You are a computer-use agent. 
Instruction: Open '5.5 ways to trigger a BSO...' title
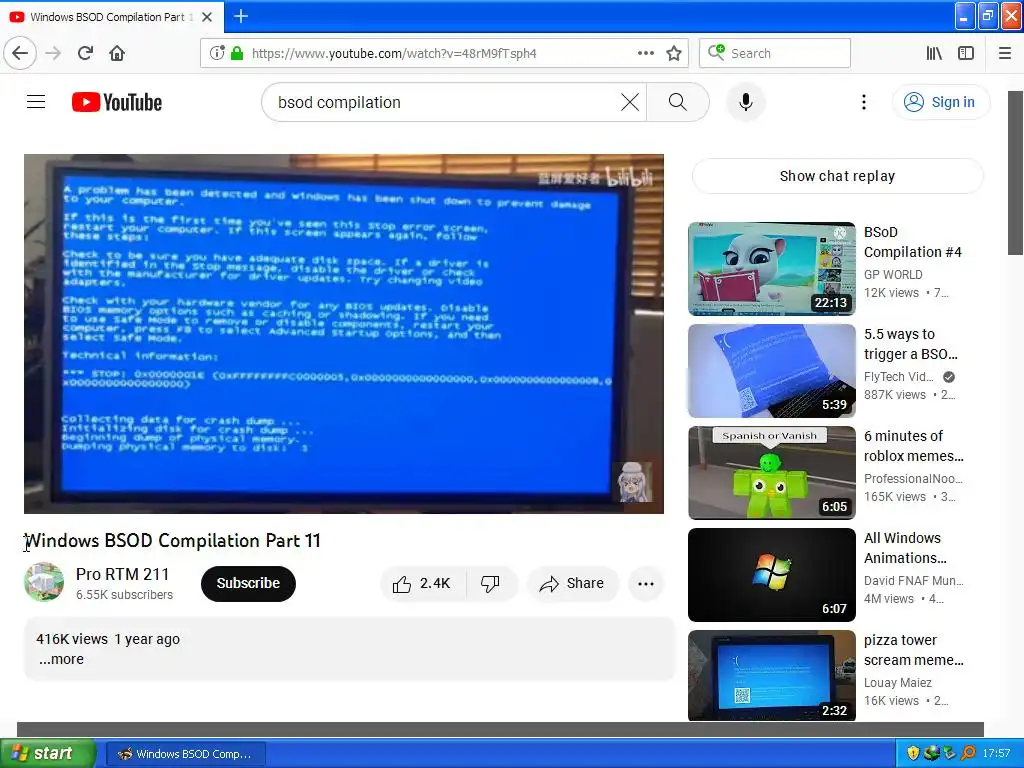point(910,344)
